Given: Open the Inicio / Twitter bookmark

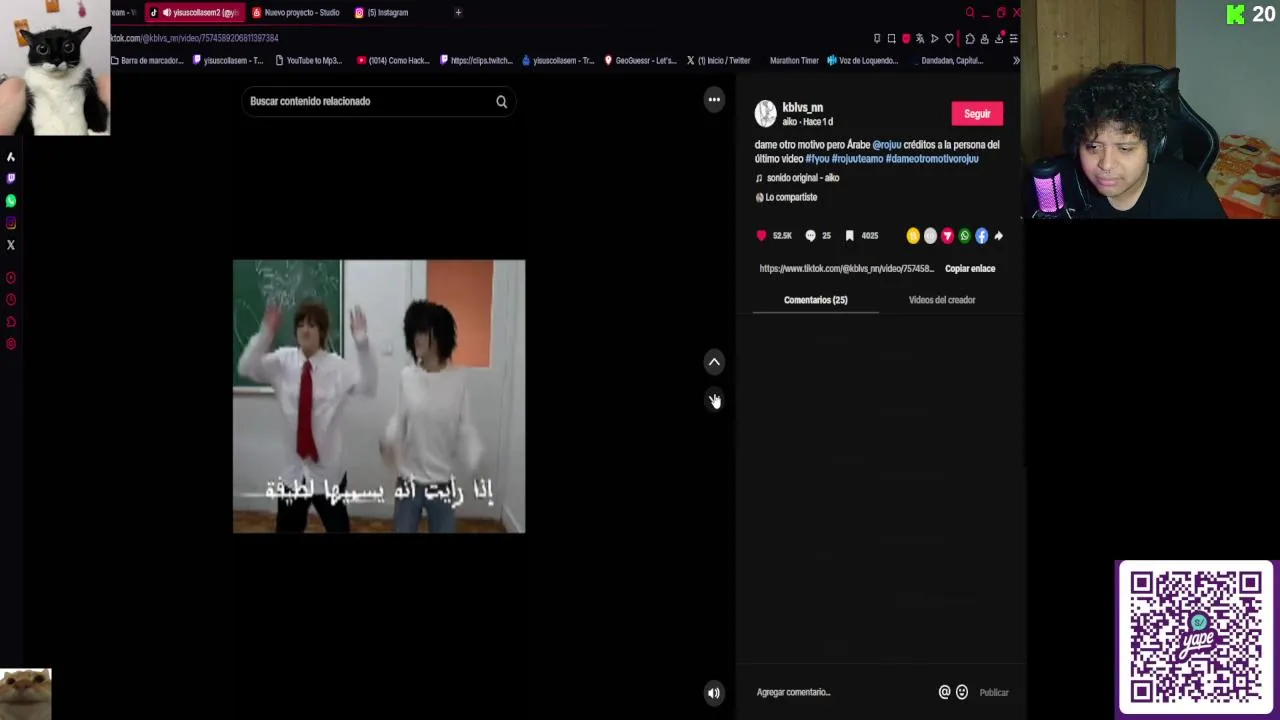Looking at the screenshot, I should point(718,60).
